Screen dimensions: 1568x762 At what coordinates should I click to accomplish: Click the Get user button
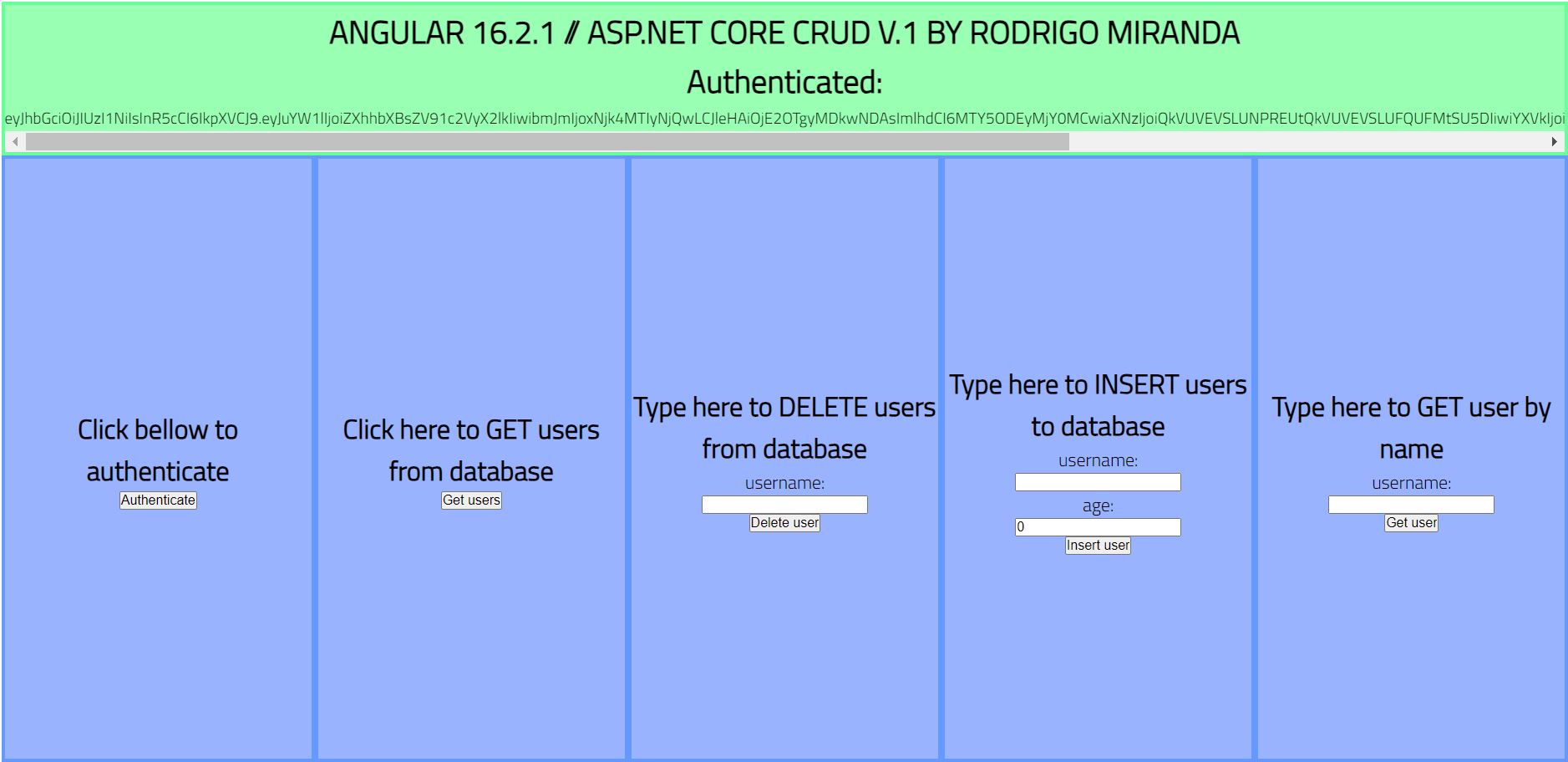pyautogui.click(x=1411, y=523)
